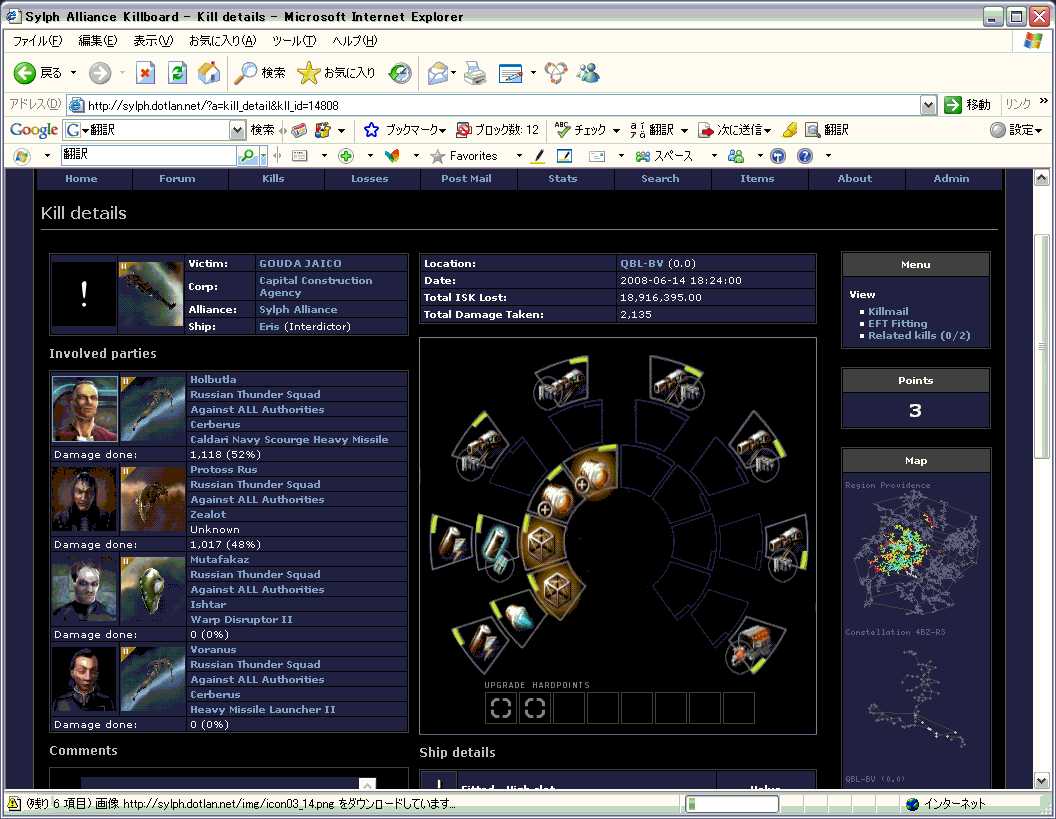Open the 設定 settings dropdown

pyautogui.click(x=1017, y=129)
